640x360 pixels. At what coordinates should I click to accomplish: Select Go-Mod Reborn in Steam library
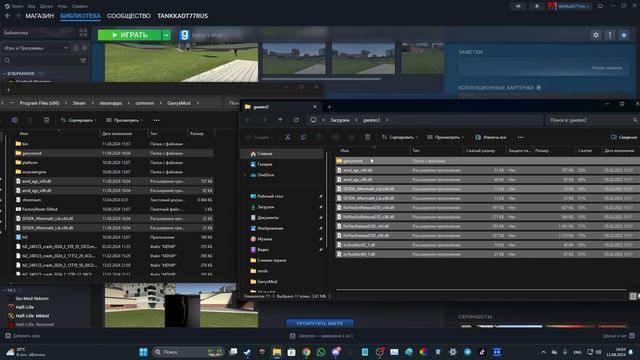coord(32,299)
